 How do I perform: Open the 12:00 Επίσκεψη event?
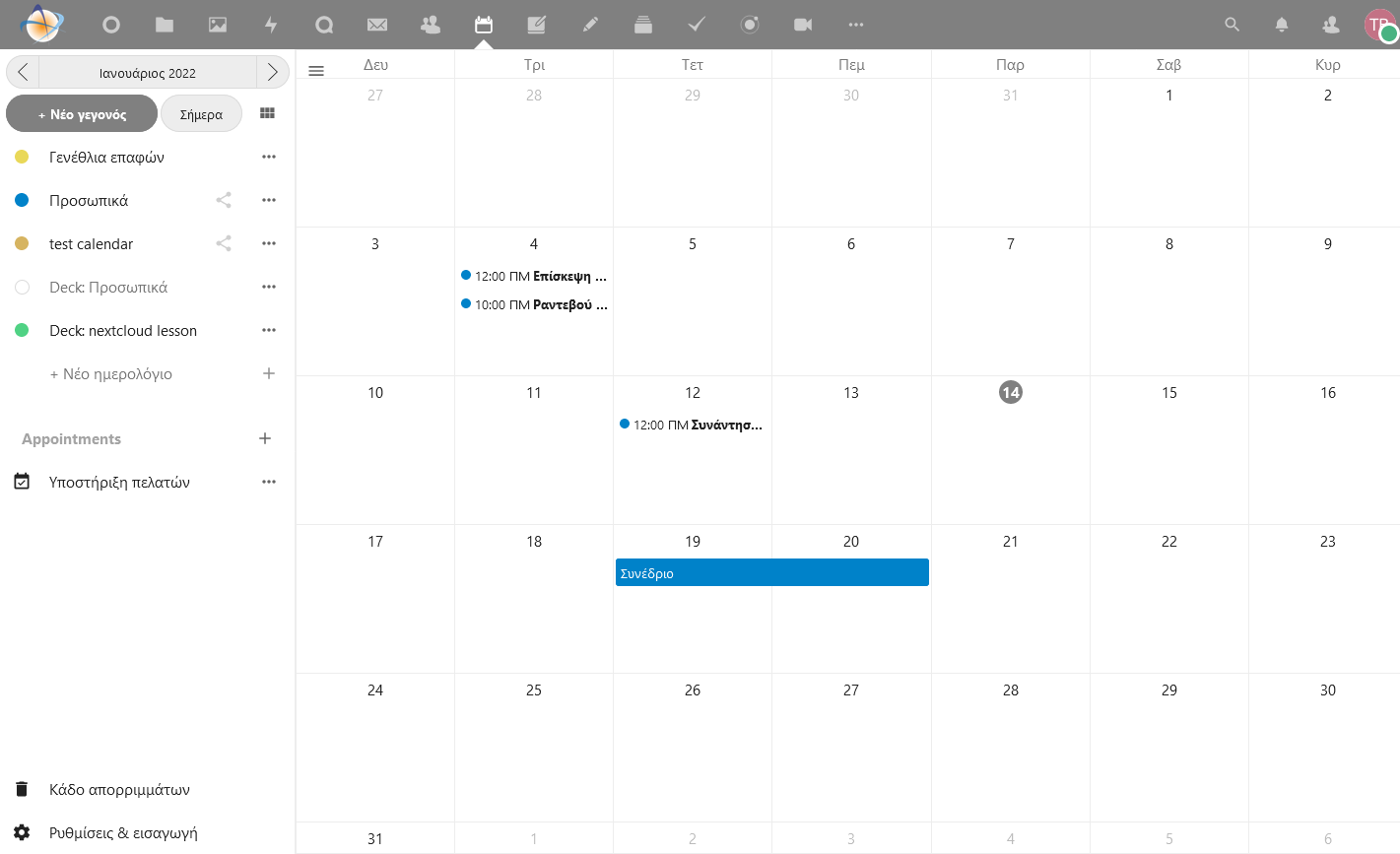pyautogui.click(x=534, y=276)
